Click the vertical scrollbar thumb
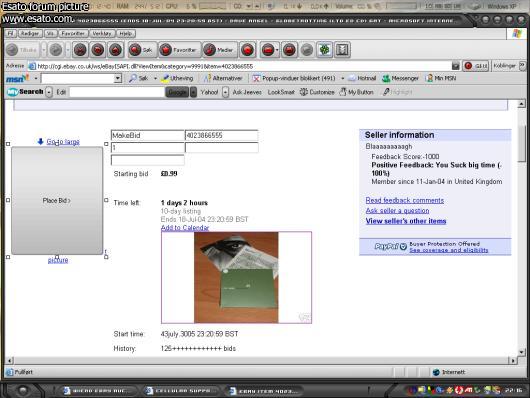This screenshot has height=398, width=530. click(x=522, y=144)
